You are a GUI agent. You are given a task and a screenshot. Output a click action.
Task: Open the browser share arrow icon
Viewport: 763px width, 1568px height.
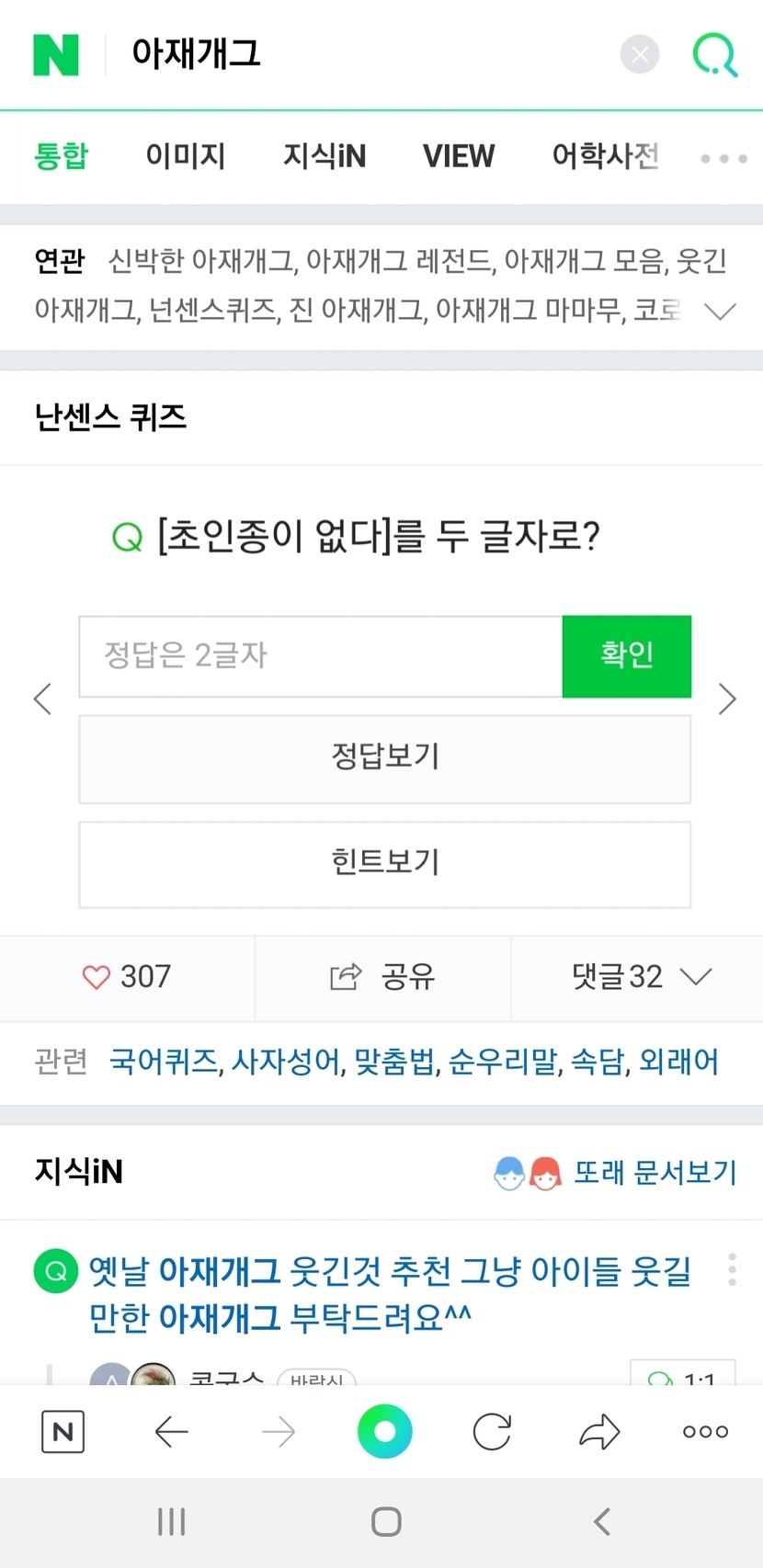[599, 1431]
